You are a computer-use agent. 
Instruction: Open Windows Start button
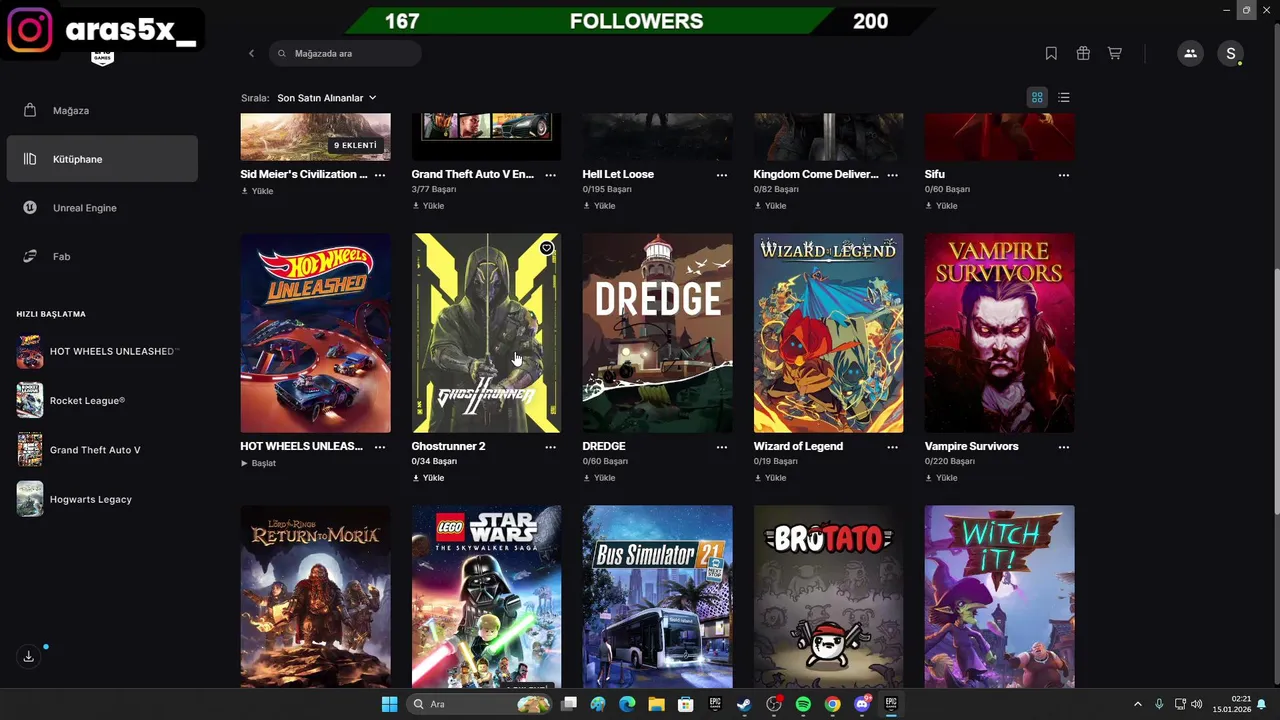point(389,704)
